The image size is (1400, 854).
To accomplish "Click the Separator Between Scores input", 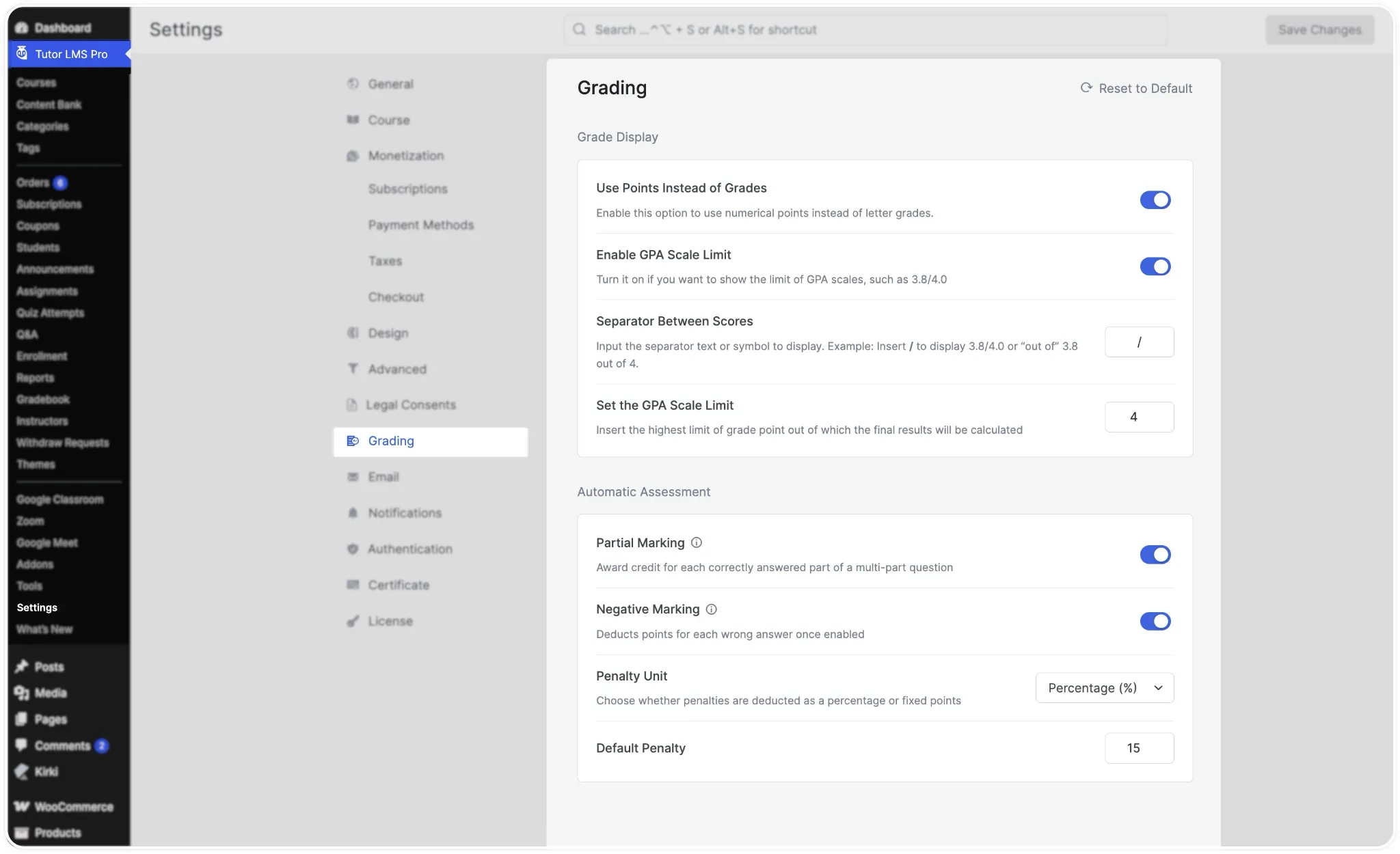I will 1139,342.
